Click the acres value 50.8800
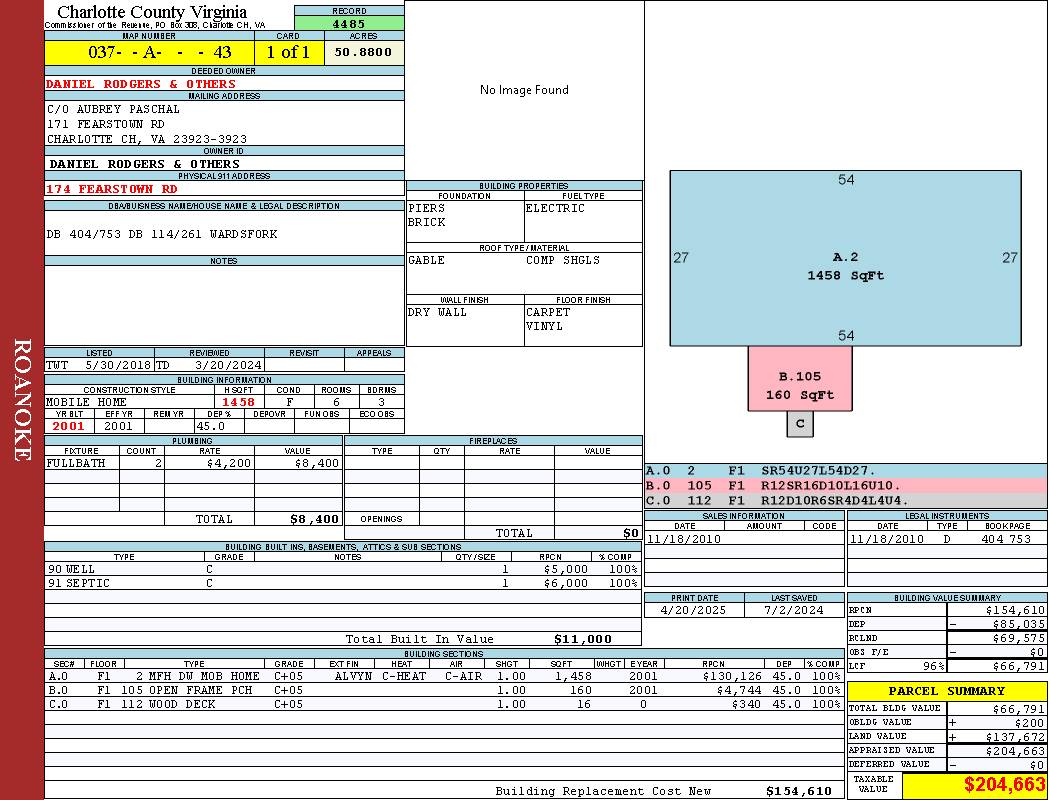The width and height of the screenshot is (1050, 800). point(364,53)
